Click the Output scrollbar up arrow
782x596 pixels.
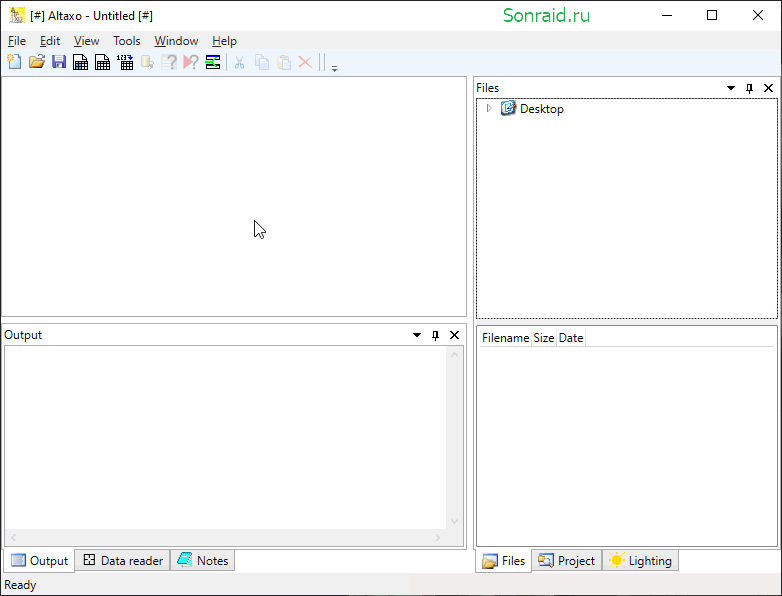454,355
